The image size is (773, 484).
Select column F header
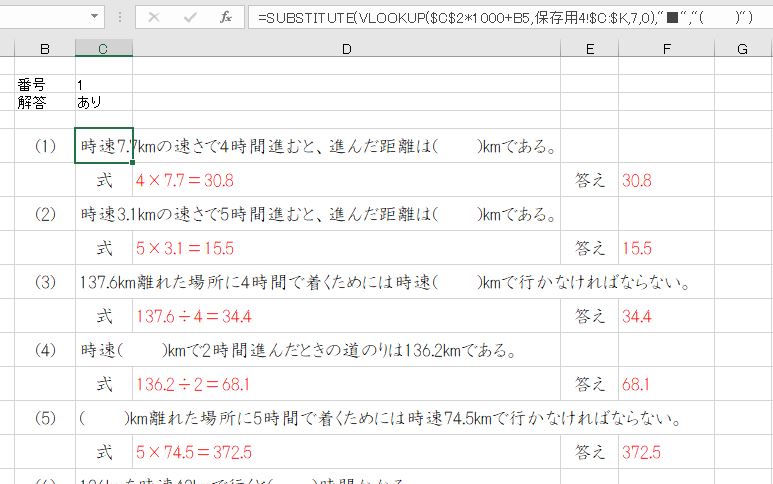coord(667,49)
